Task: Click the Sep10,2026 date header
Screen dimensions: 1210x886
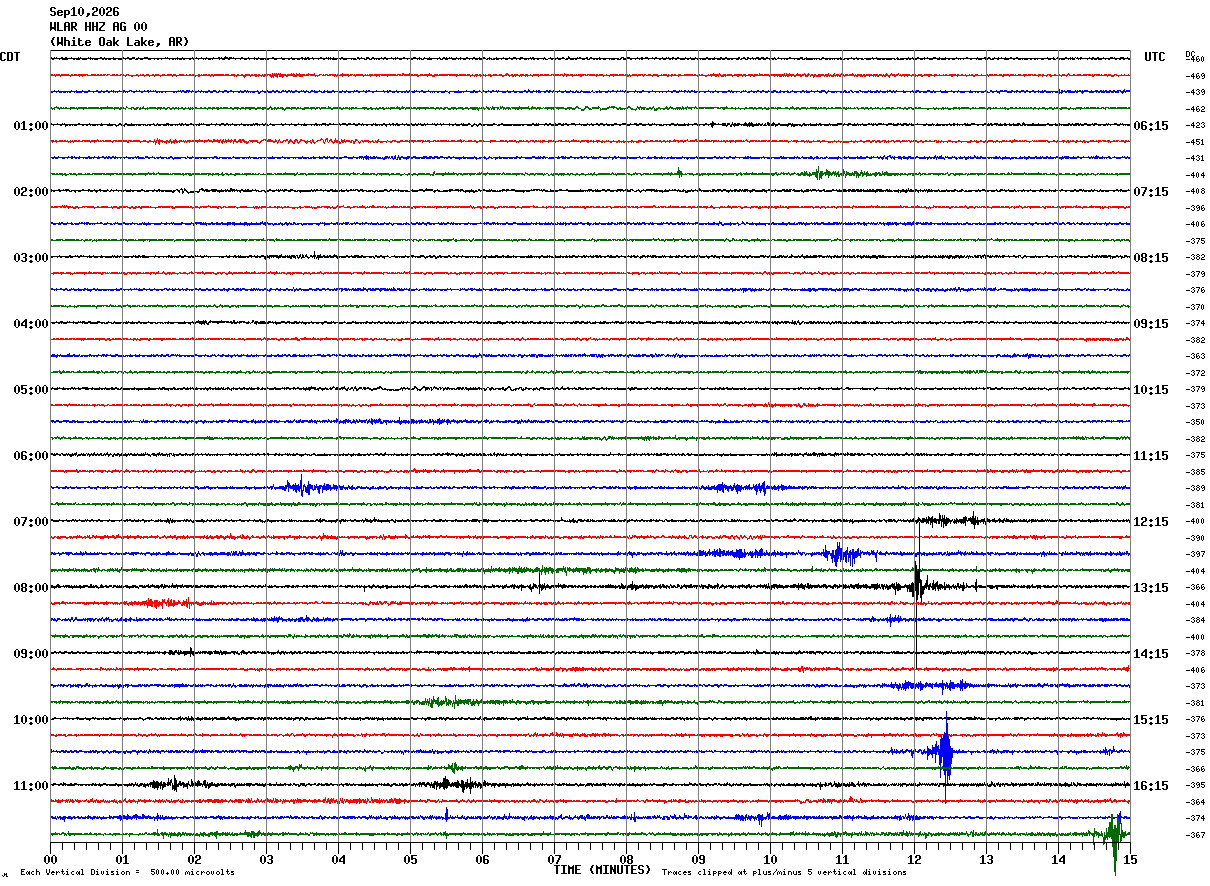Action: point(84,12)
